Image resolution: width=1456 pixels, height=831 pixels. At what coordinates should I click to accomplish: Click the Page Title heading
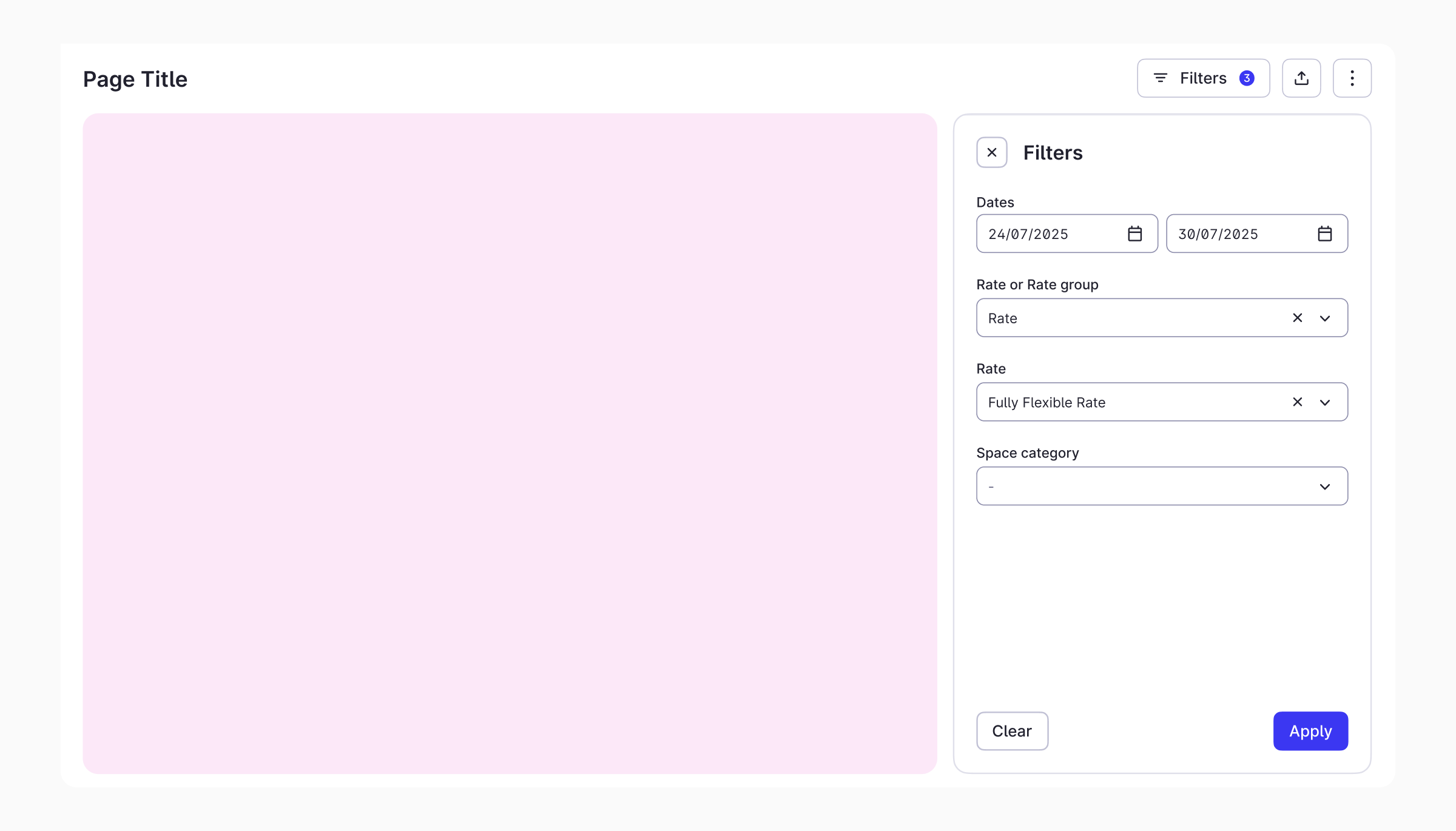point(135,79)
